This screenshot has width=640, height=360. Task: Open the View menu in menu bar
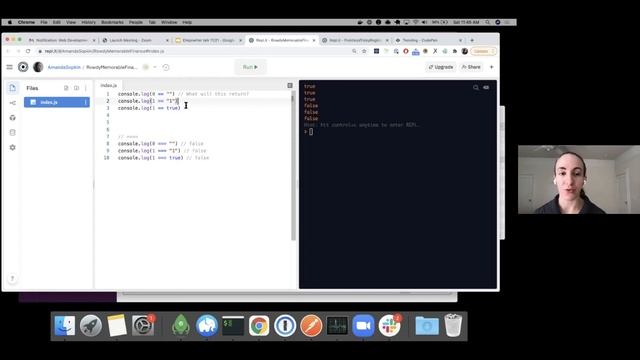point(71,22)
